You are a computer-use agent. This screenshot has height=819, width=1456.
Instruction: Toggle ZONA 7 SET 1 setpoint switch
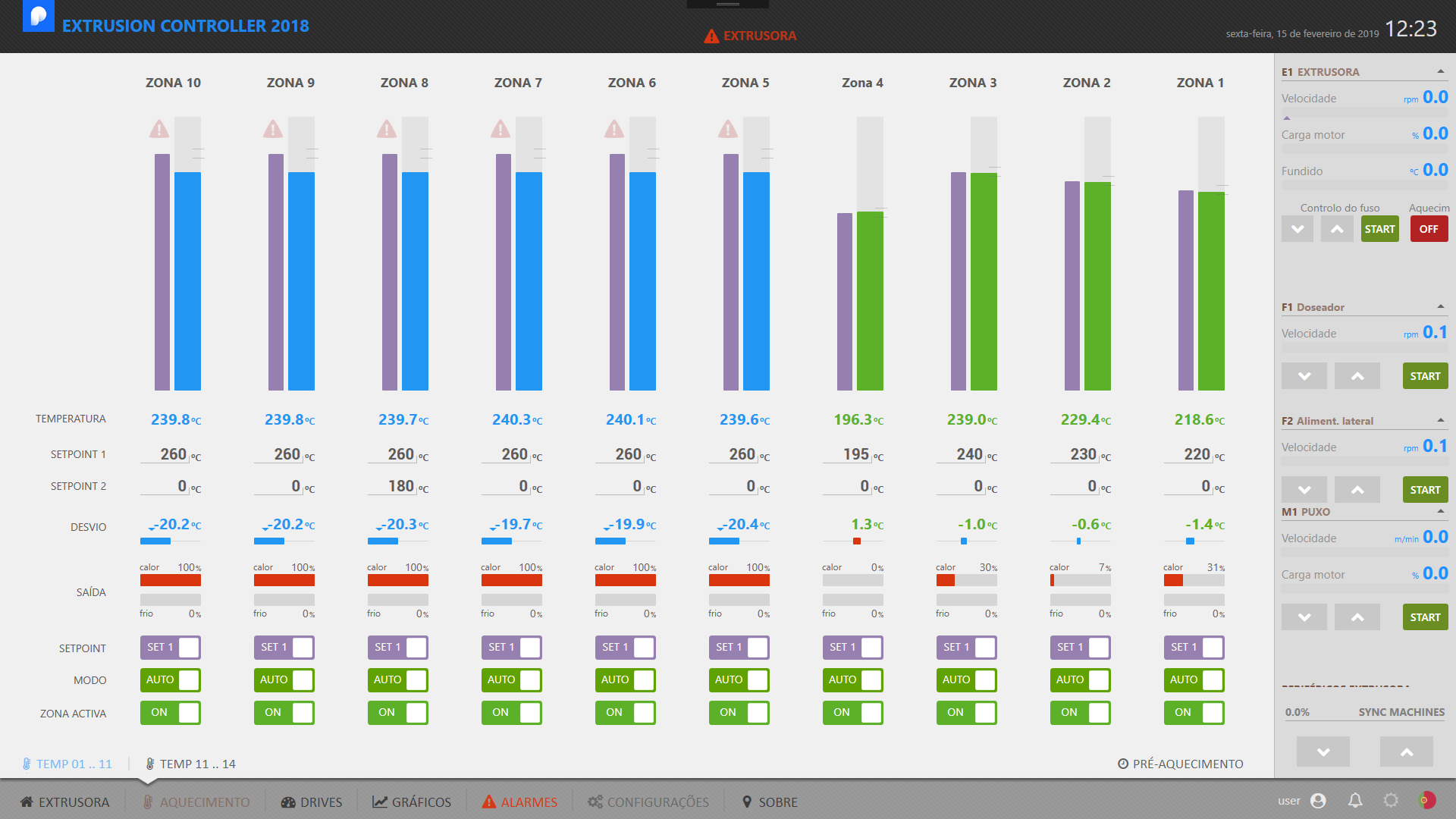(x=512, y=648)
